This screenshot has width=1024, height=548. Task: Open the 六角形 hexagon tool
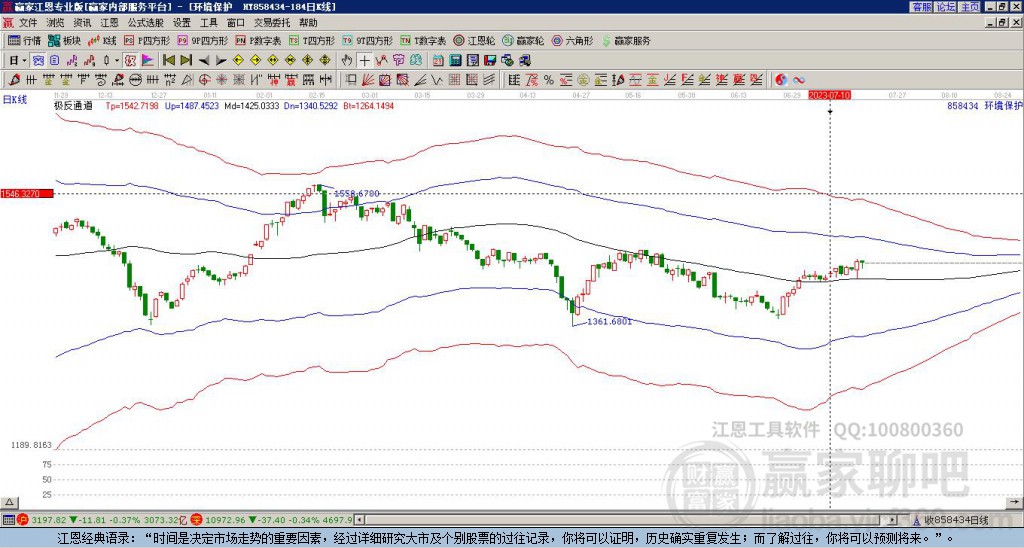point(572,40)
